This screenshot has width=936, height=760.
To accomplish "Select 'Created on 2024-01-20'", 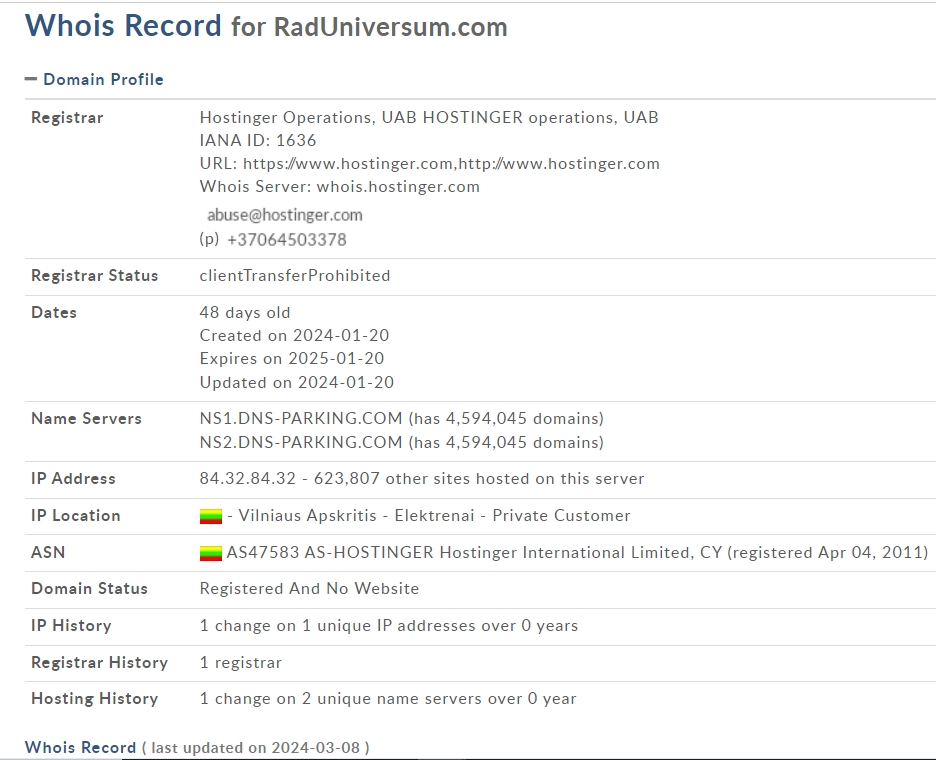I will coord(294,336).
